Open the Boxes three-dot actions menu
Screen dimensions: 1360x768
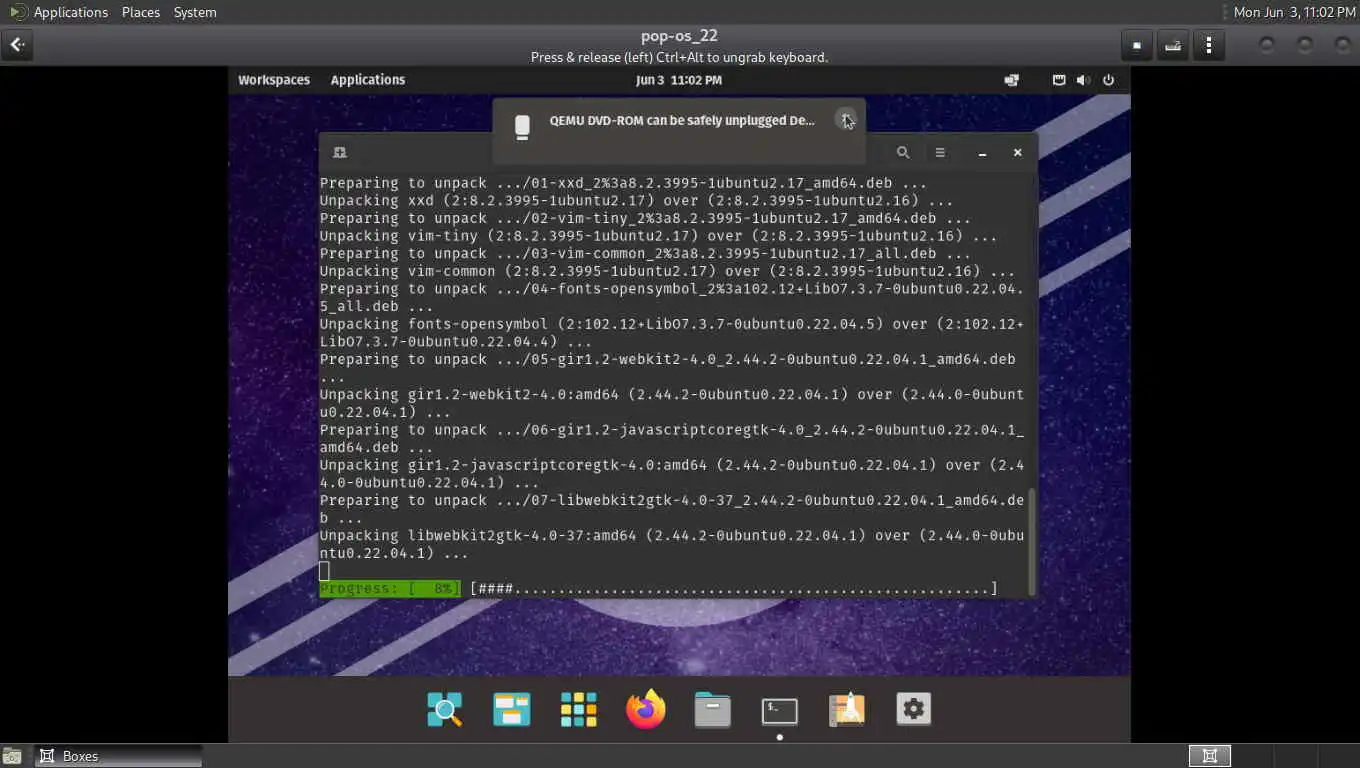pos(1209,45)
